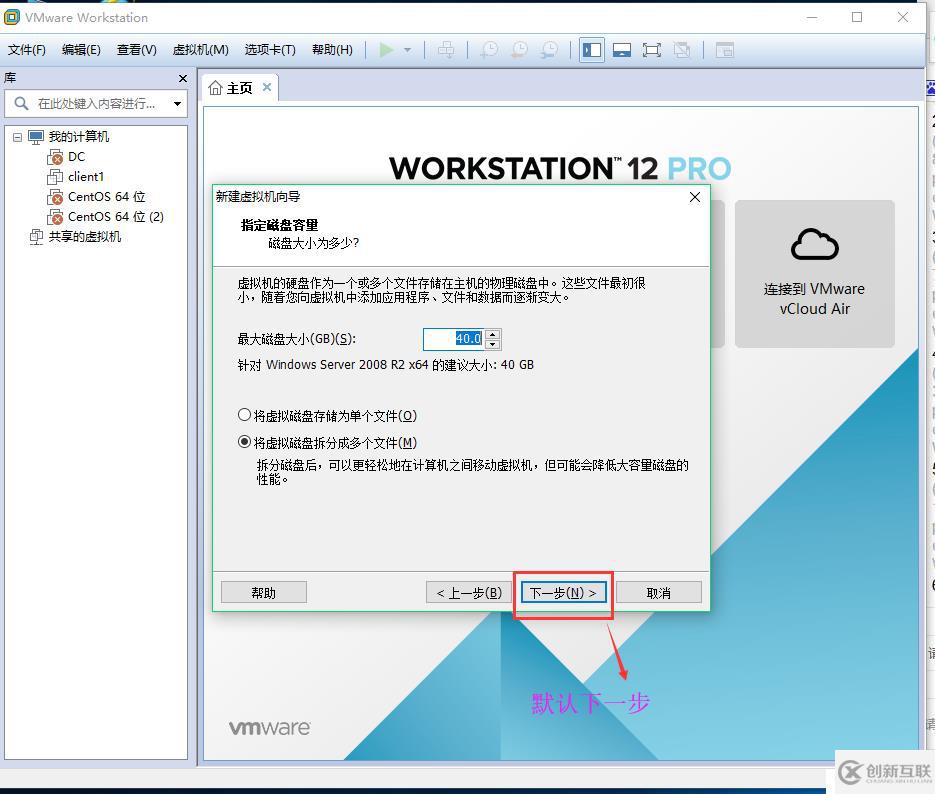Image resolution: width=935 pixels, height=794 pixels.
Task: Toggle the library sidebar view icon
Action: click(x=592, y=50)
